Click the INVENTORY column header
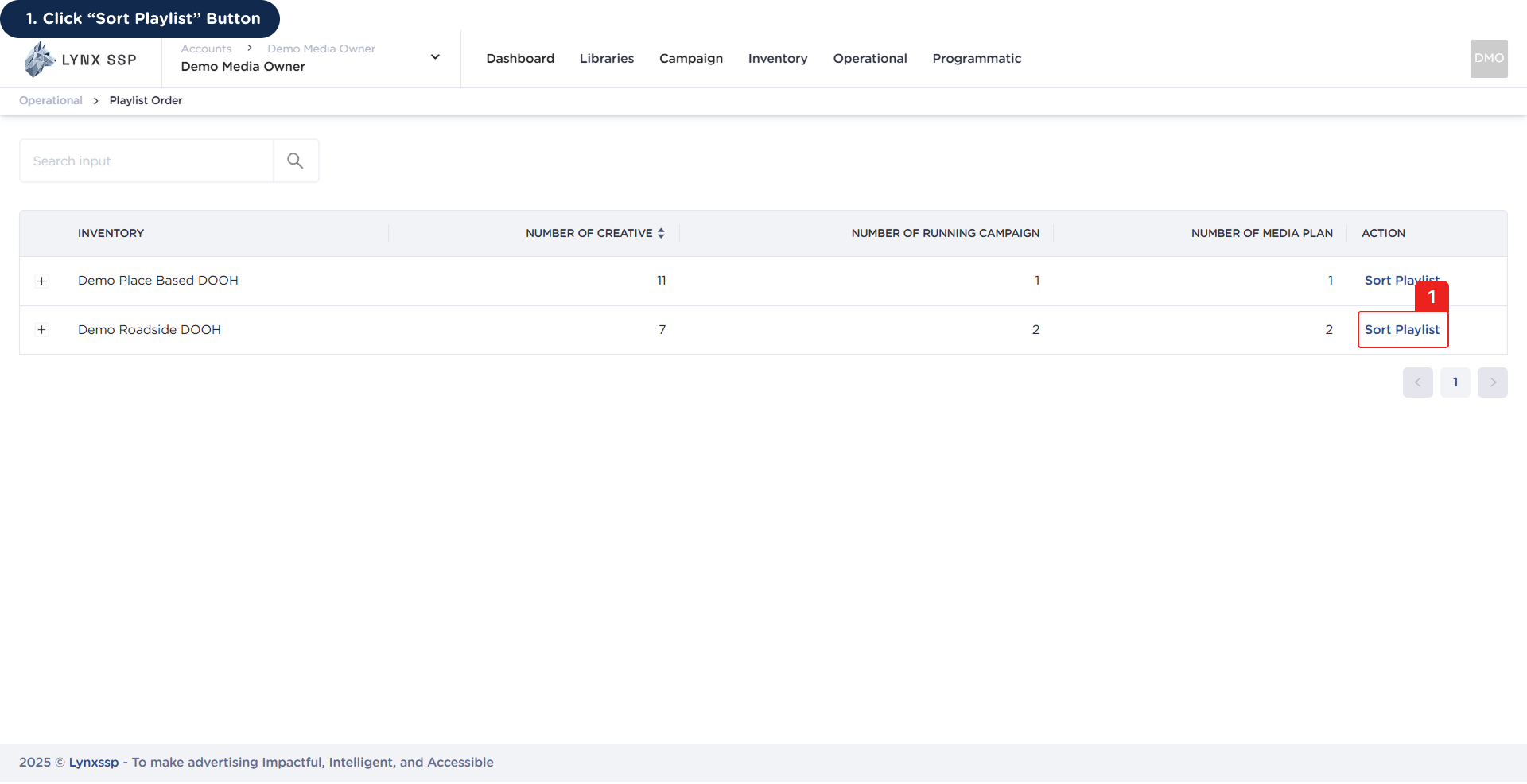1527x784 pixels. click(111, 233)
